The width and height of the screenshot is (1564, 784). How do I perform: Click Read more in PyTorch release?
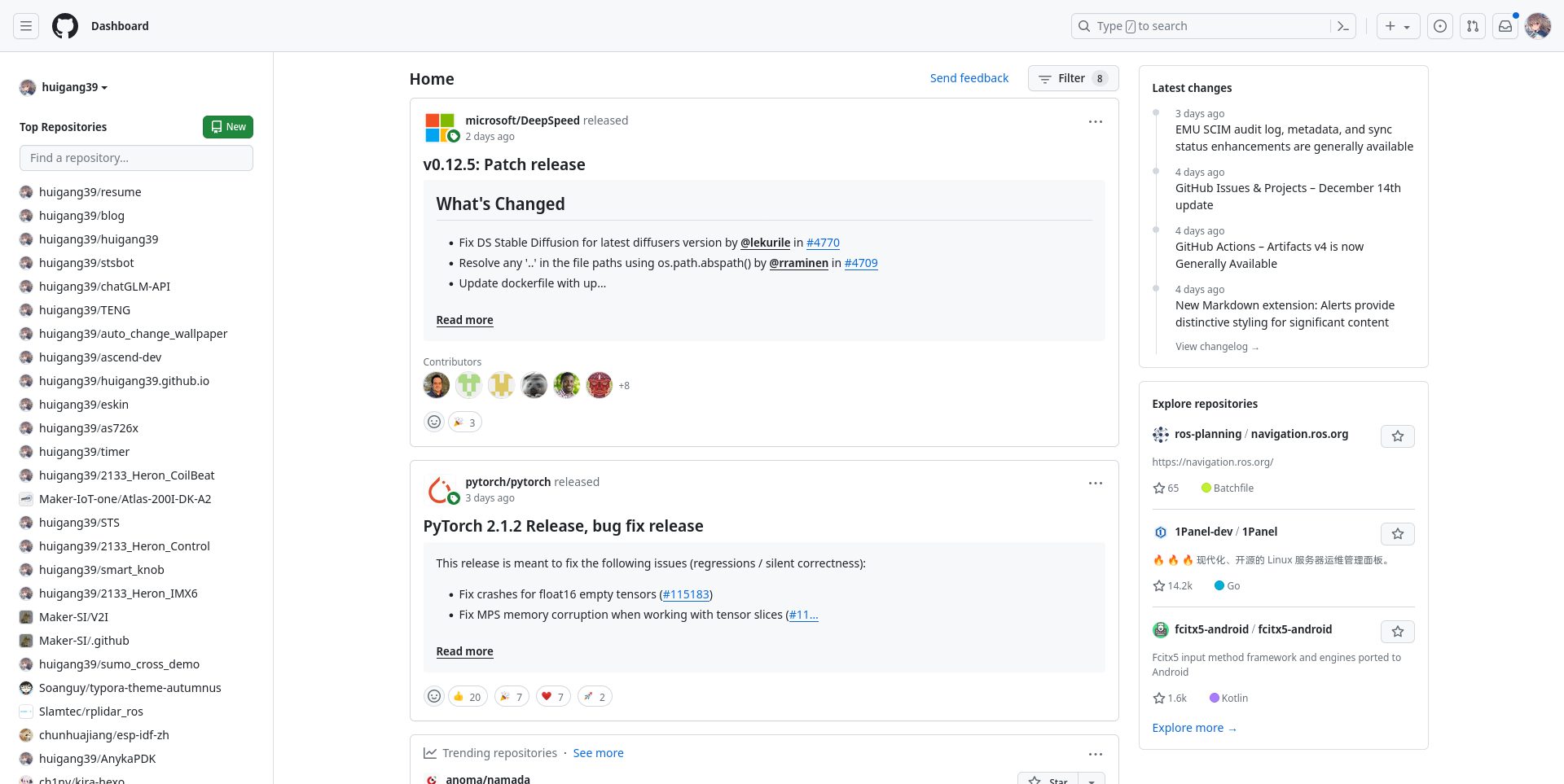tap(465, 651)
